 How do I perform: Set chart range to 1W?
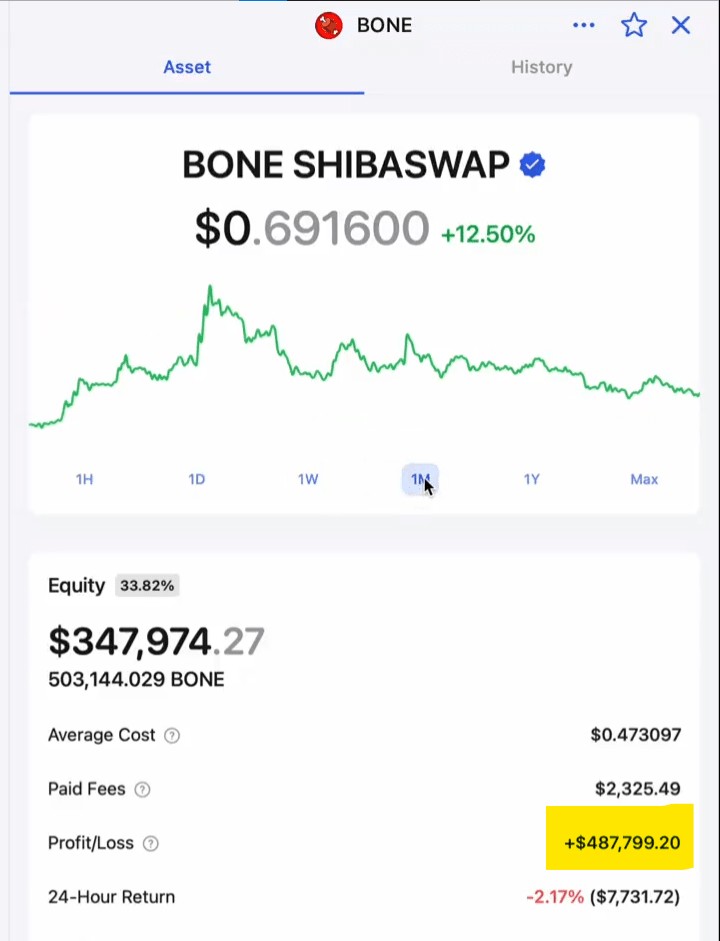[x=308, y=480]
